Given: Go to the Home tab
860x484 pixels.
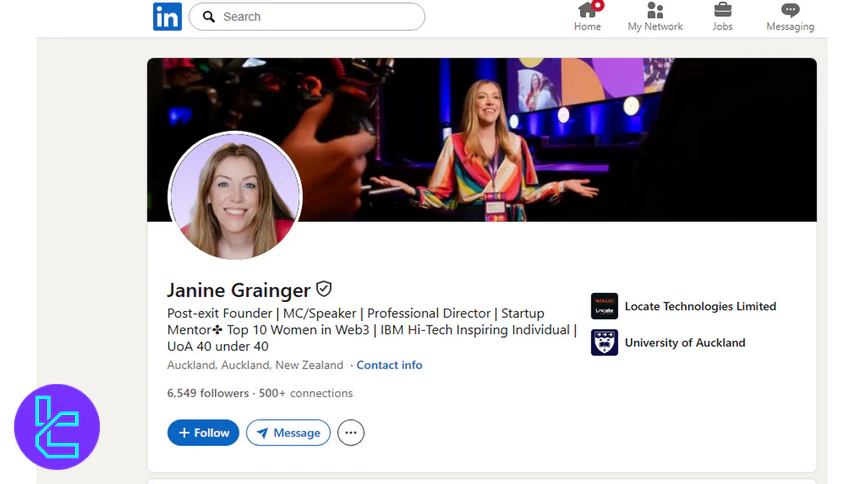Looking at the screenshot, I should 588,16.
